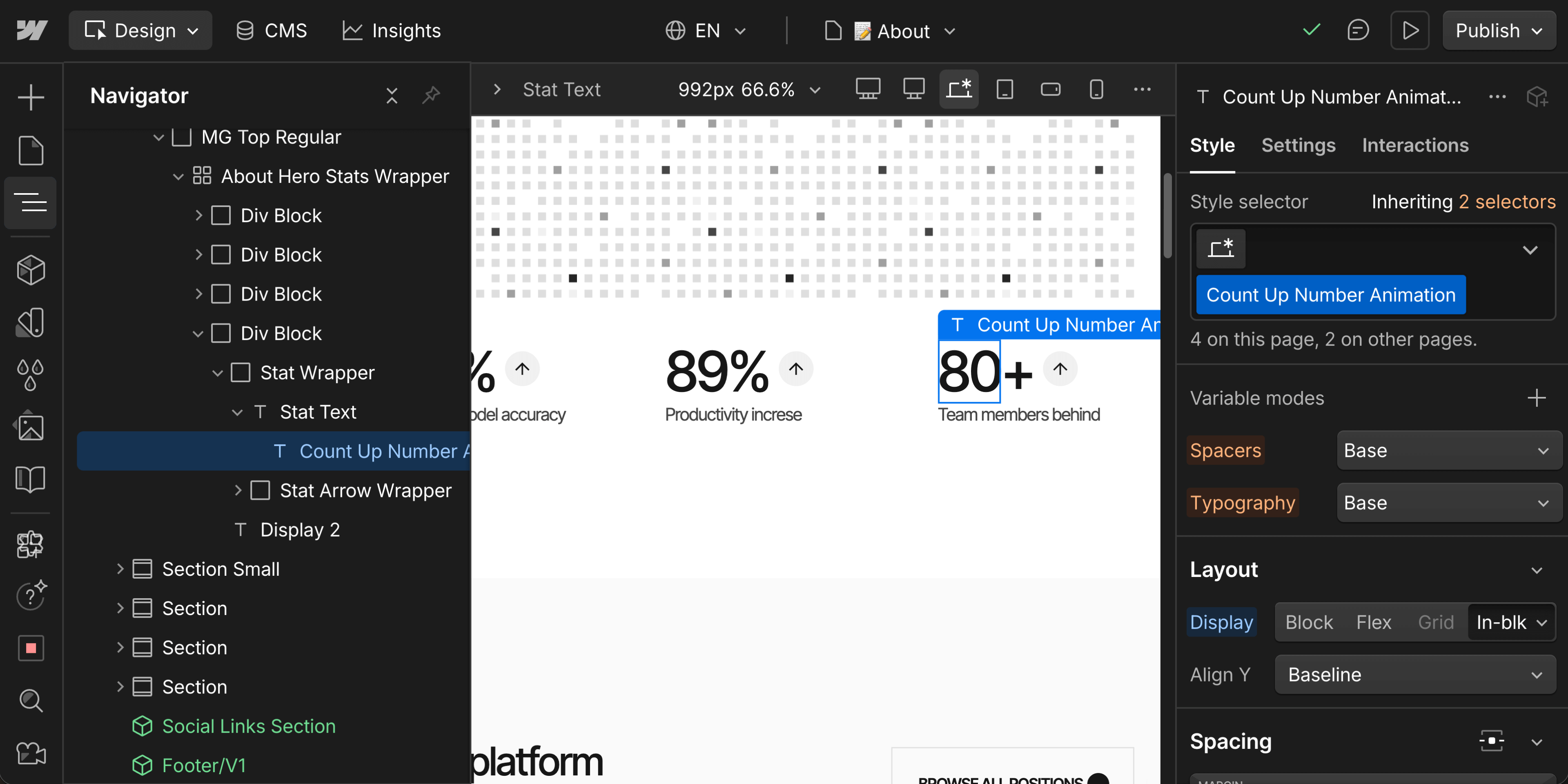
Task: Switch to the Interactions tab
Action: click(x=1415, y=145)
